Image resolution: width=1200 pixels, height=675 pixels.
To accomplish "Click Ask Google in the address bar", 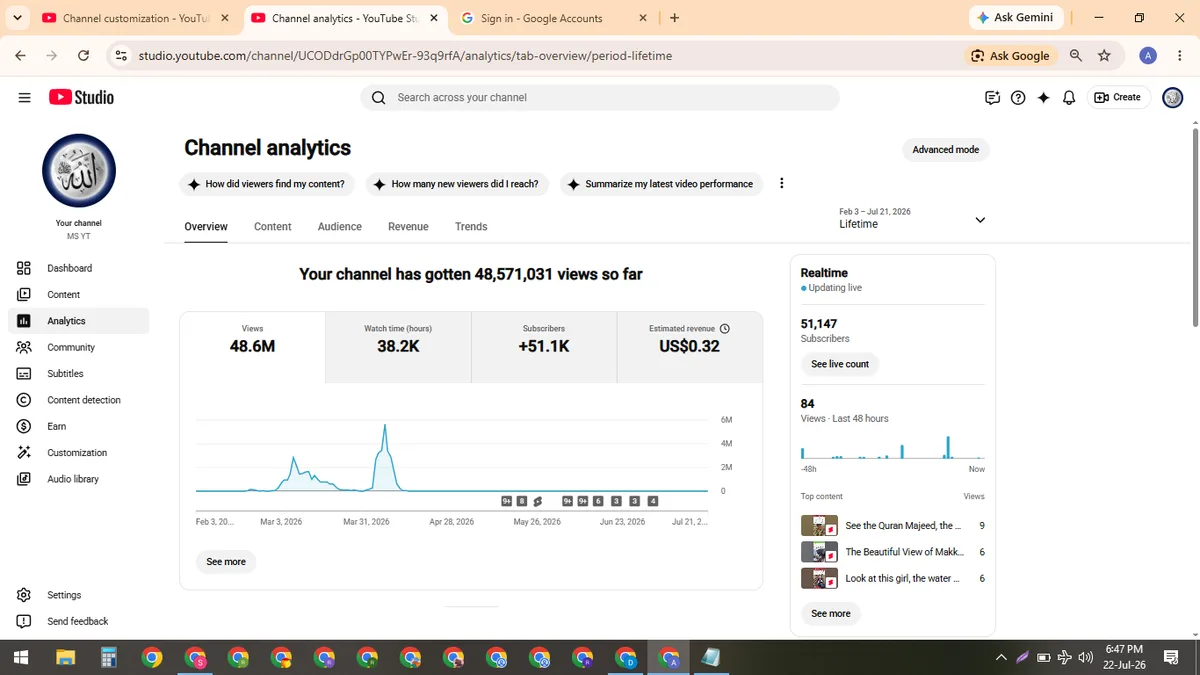I will tap(1010, 56).
